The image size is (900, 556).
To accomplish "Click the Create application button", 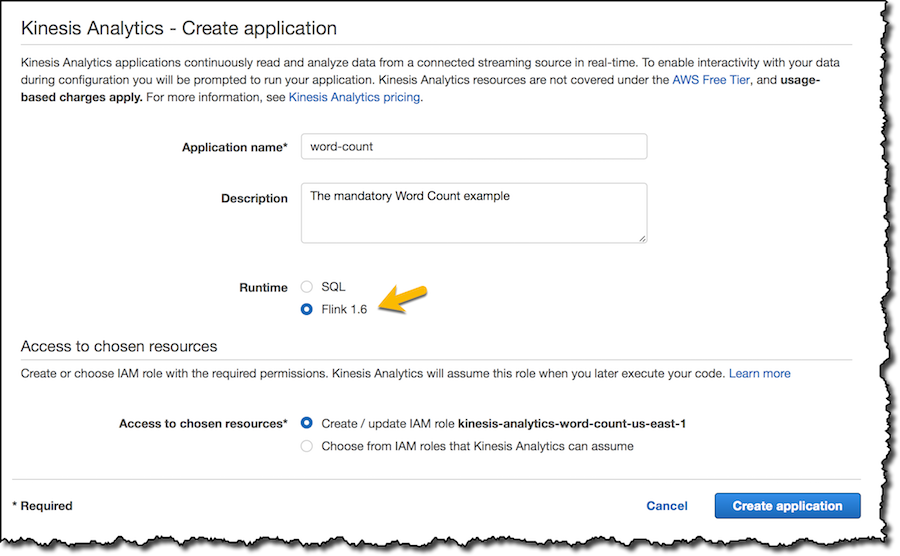I will point(787,506).
